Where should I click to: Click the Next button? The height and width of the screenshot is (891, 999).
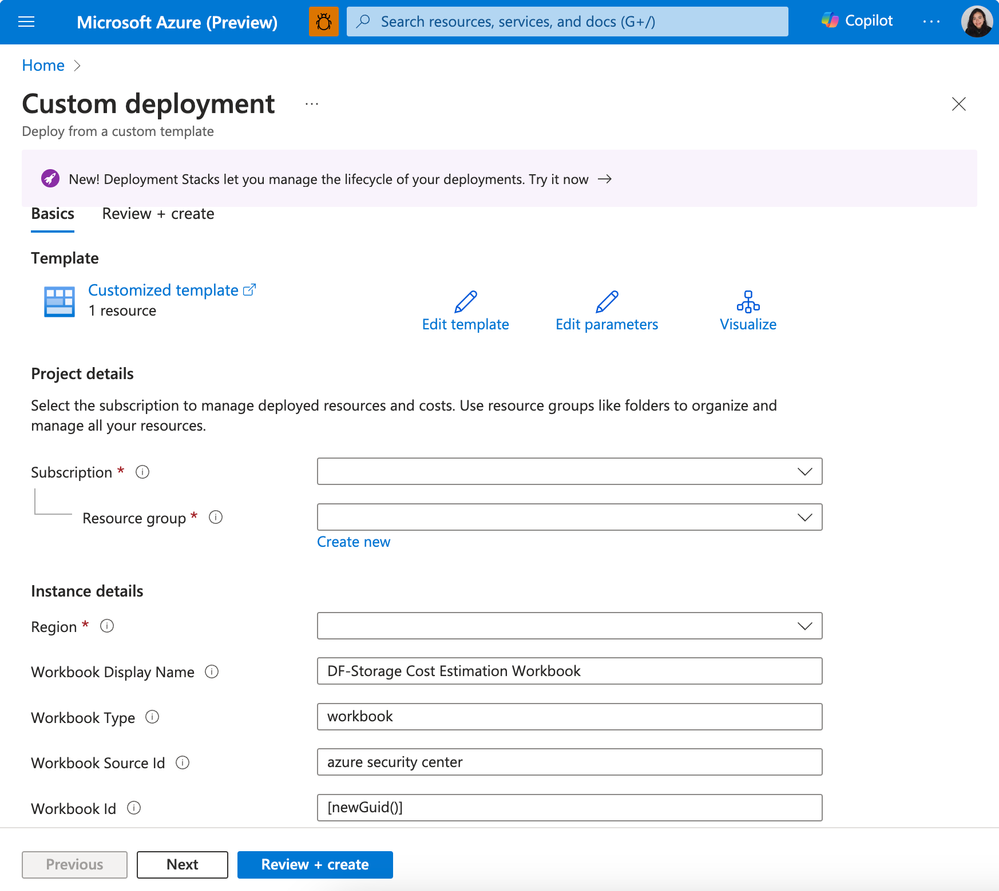point(182,864)
